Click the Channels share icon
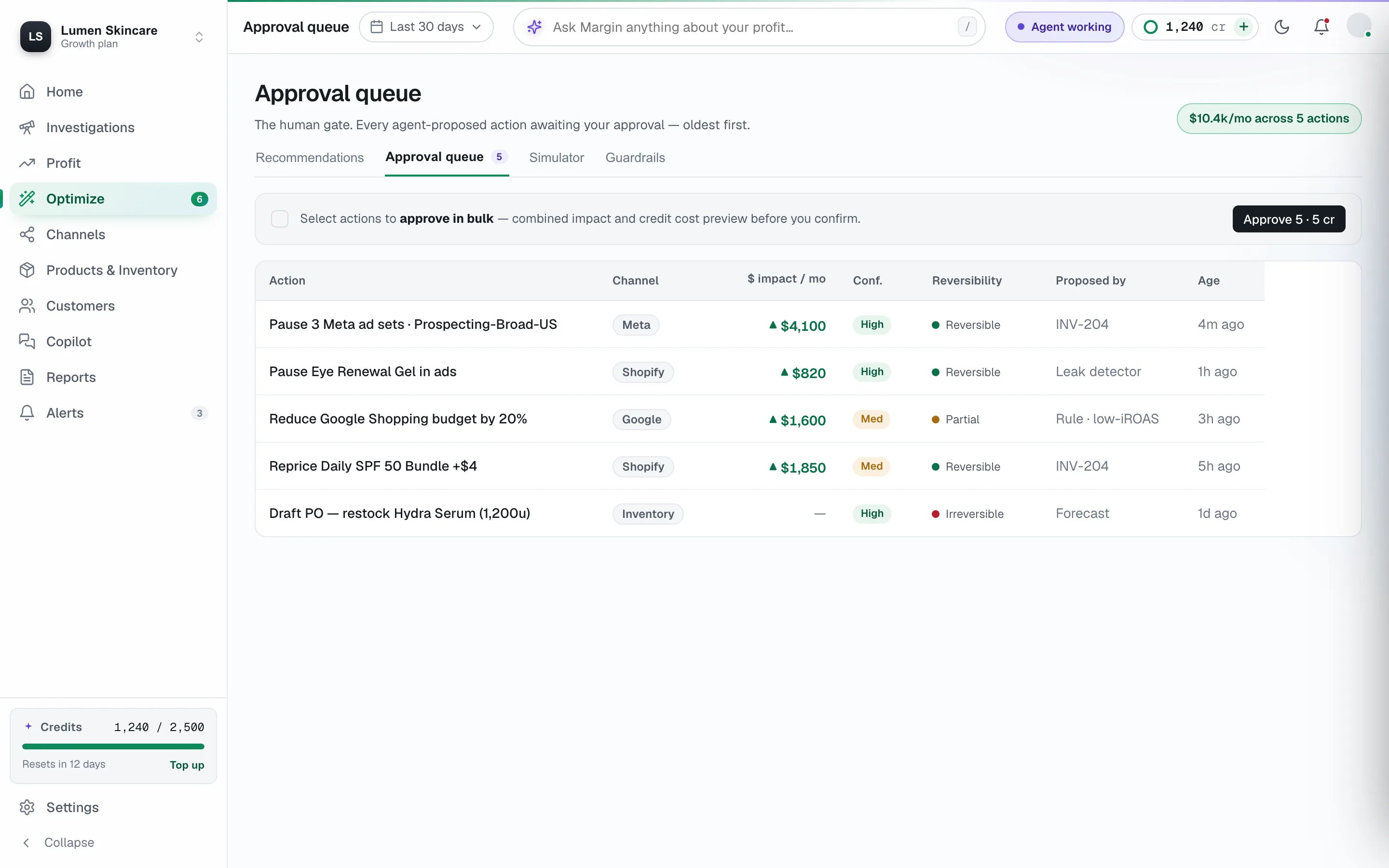 coord(27,234)
